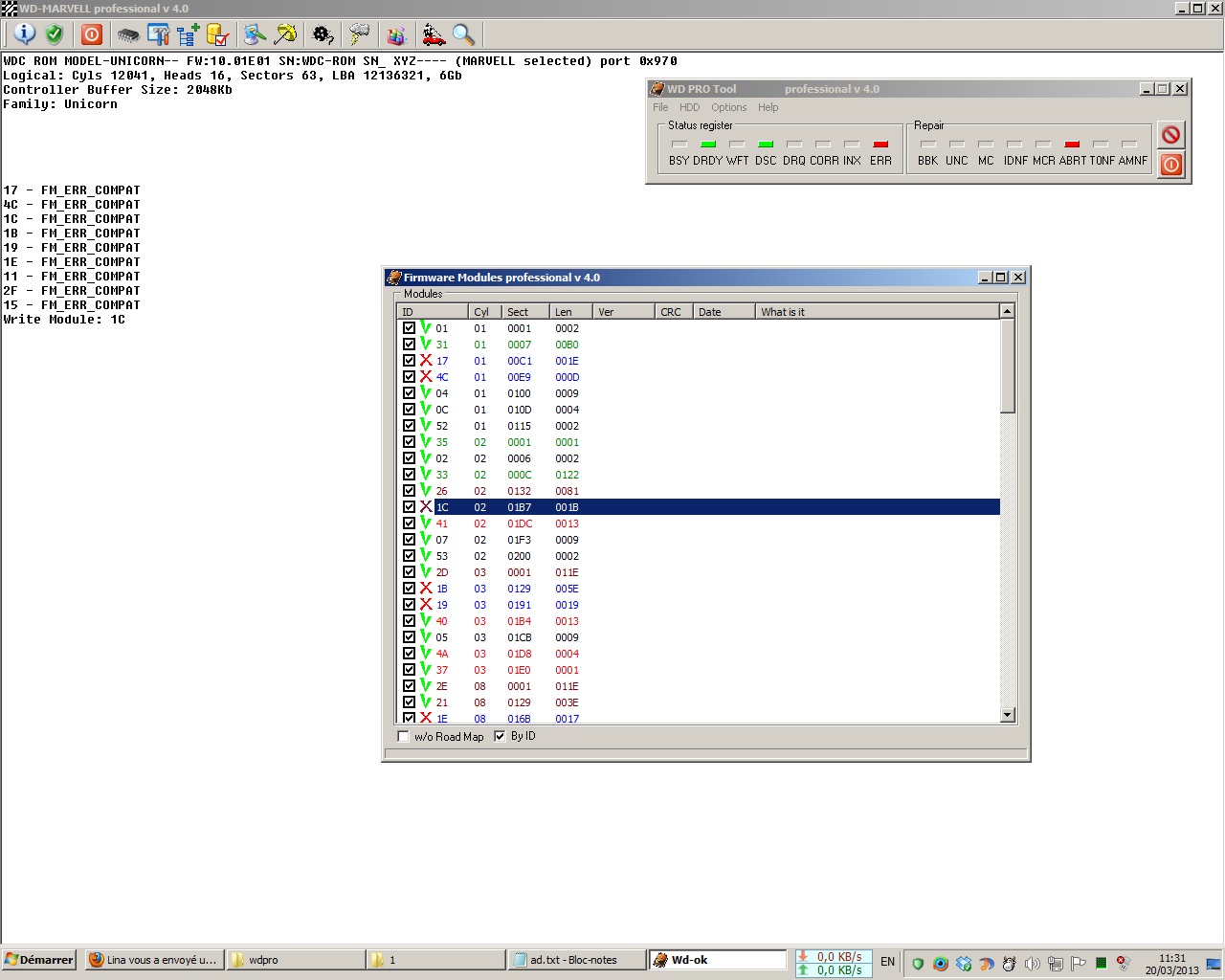Image resolution: width=1225 pixels, height=980 pixels.
Task: Select module 53 row ID
Action: click(x=442, y=556)
